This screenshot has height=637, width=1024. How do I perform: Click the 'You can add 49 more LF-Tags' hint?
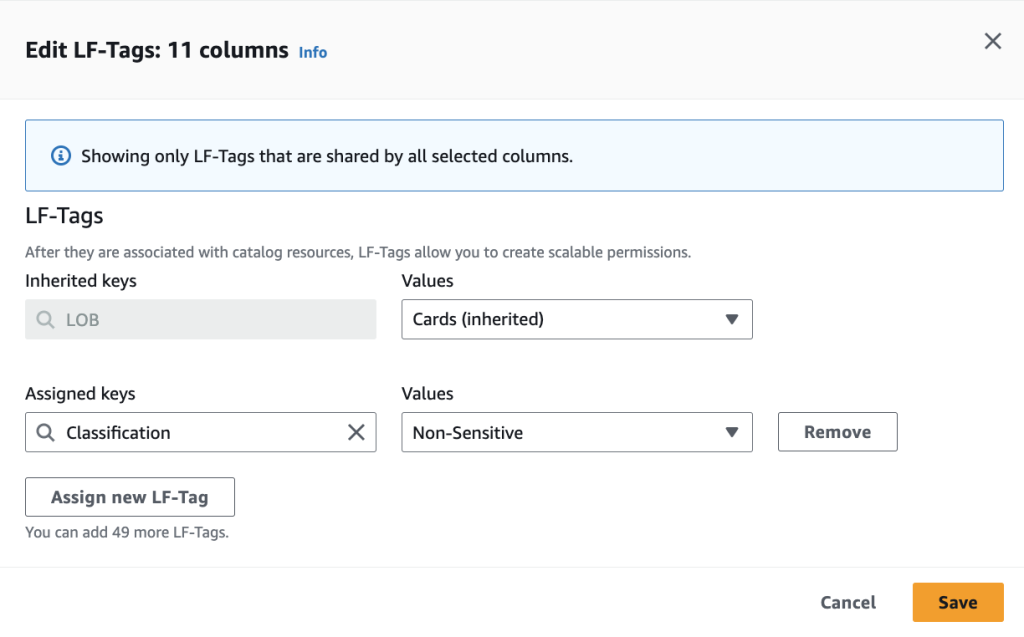coord(127,532)
